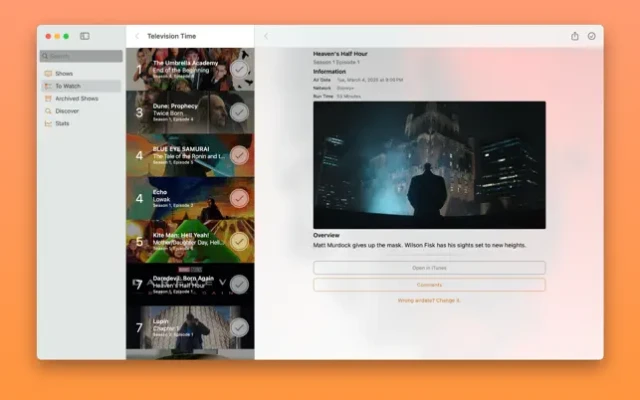Click the share icon in toolbar
Image resolution: width=640 pixels, height=400 pixels.
[575, 36]
